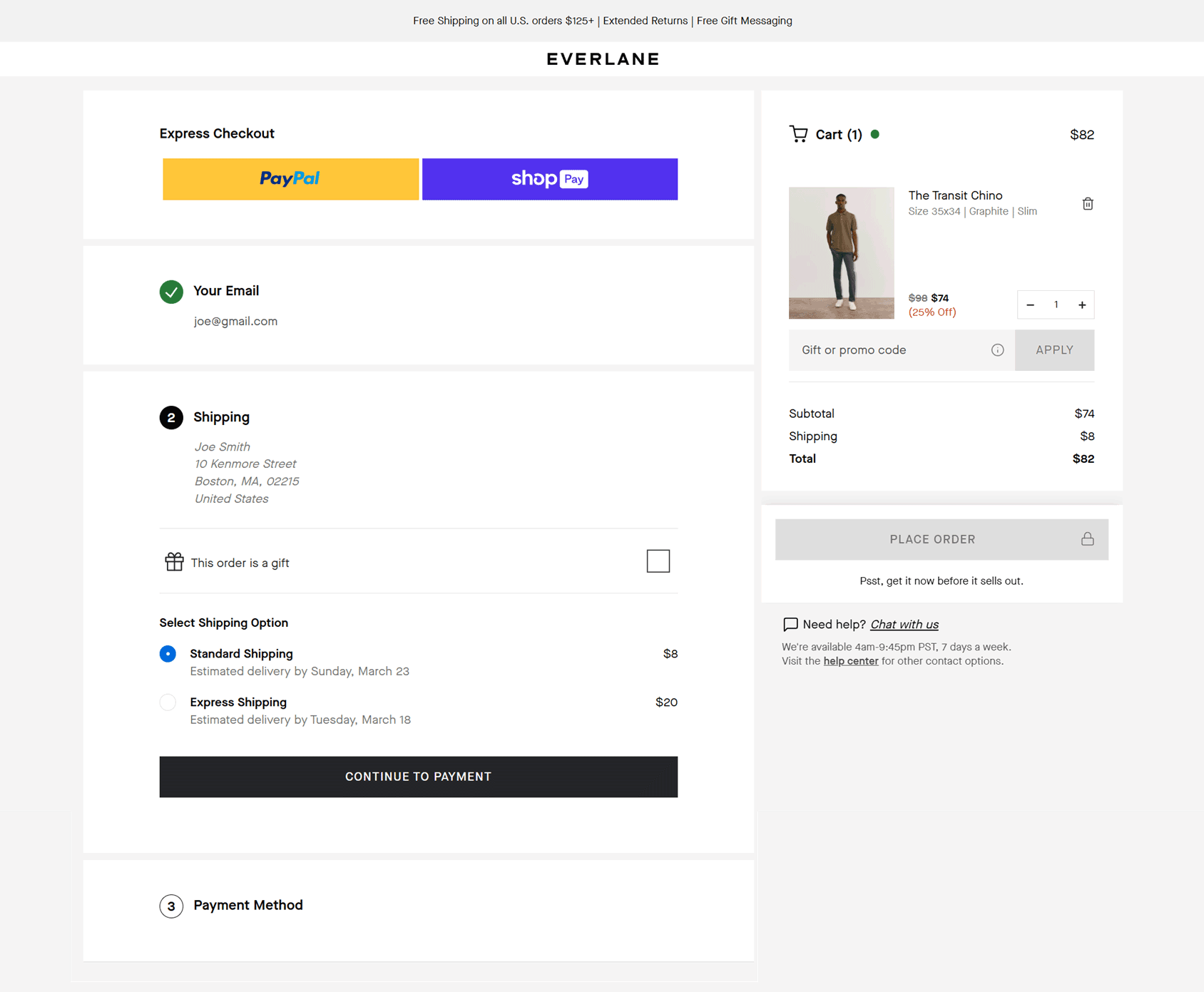Apply the promo code
The height and width of the screenshot is (992, 1204).
[x=1054, y=350]
